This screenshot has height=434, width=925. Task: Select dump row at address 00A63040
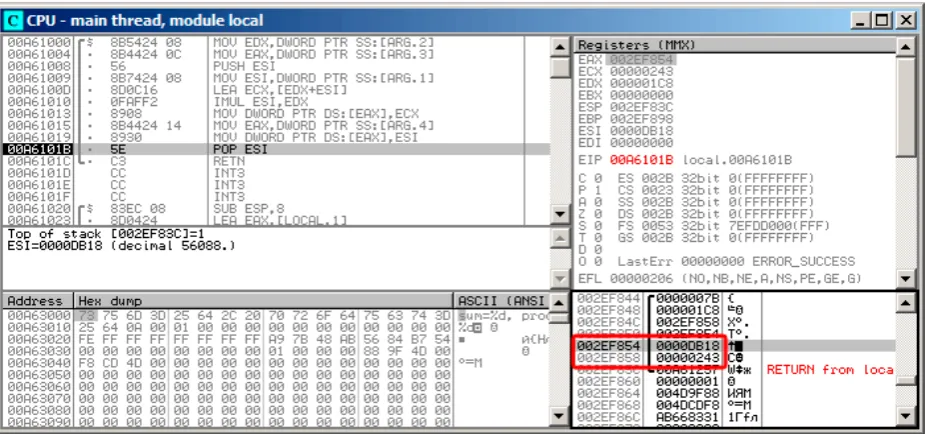[277, 362]
